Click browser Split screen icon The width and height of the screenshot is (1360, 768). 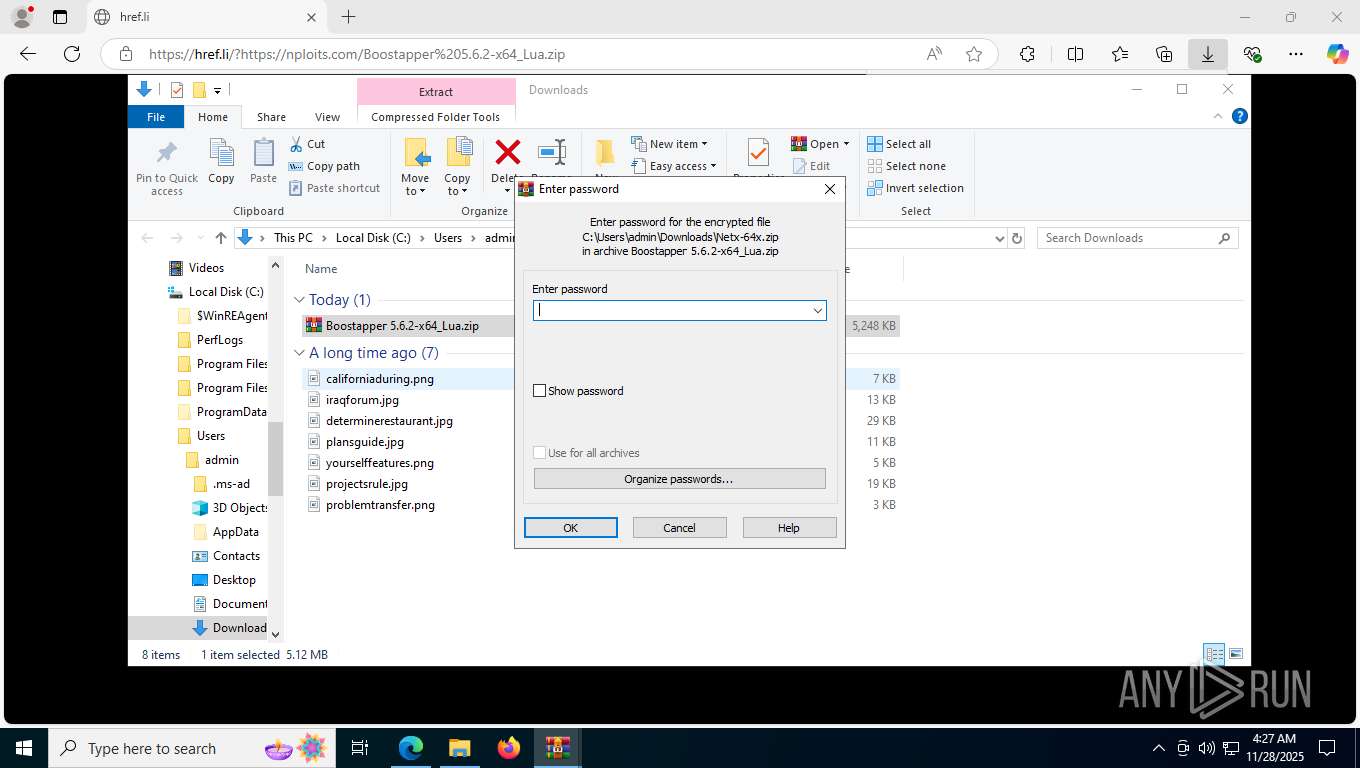tap(1075, 54)
